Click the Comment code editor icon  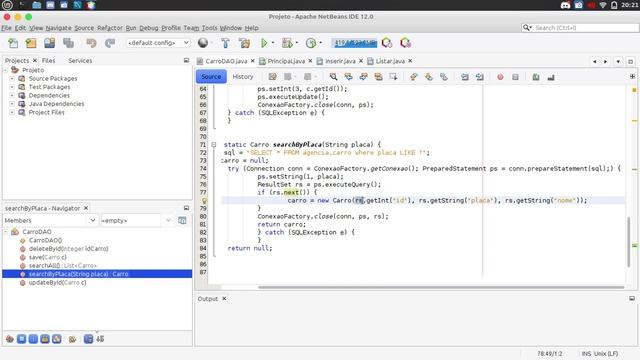click(x=536, y=77)
